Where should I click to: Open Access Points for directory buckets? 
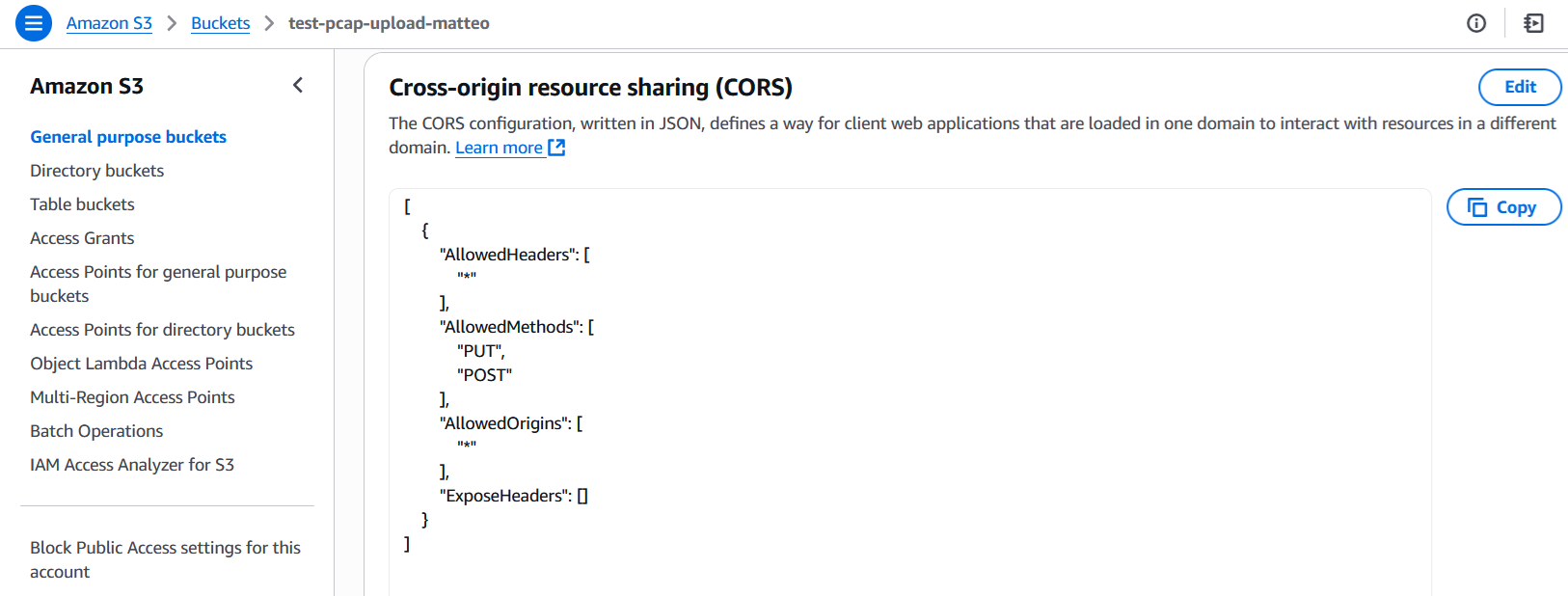[x=162, y=330]
